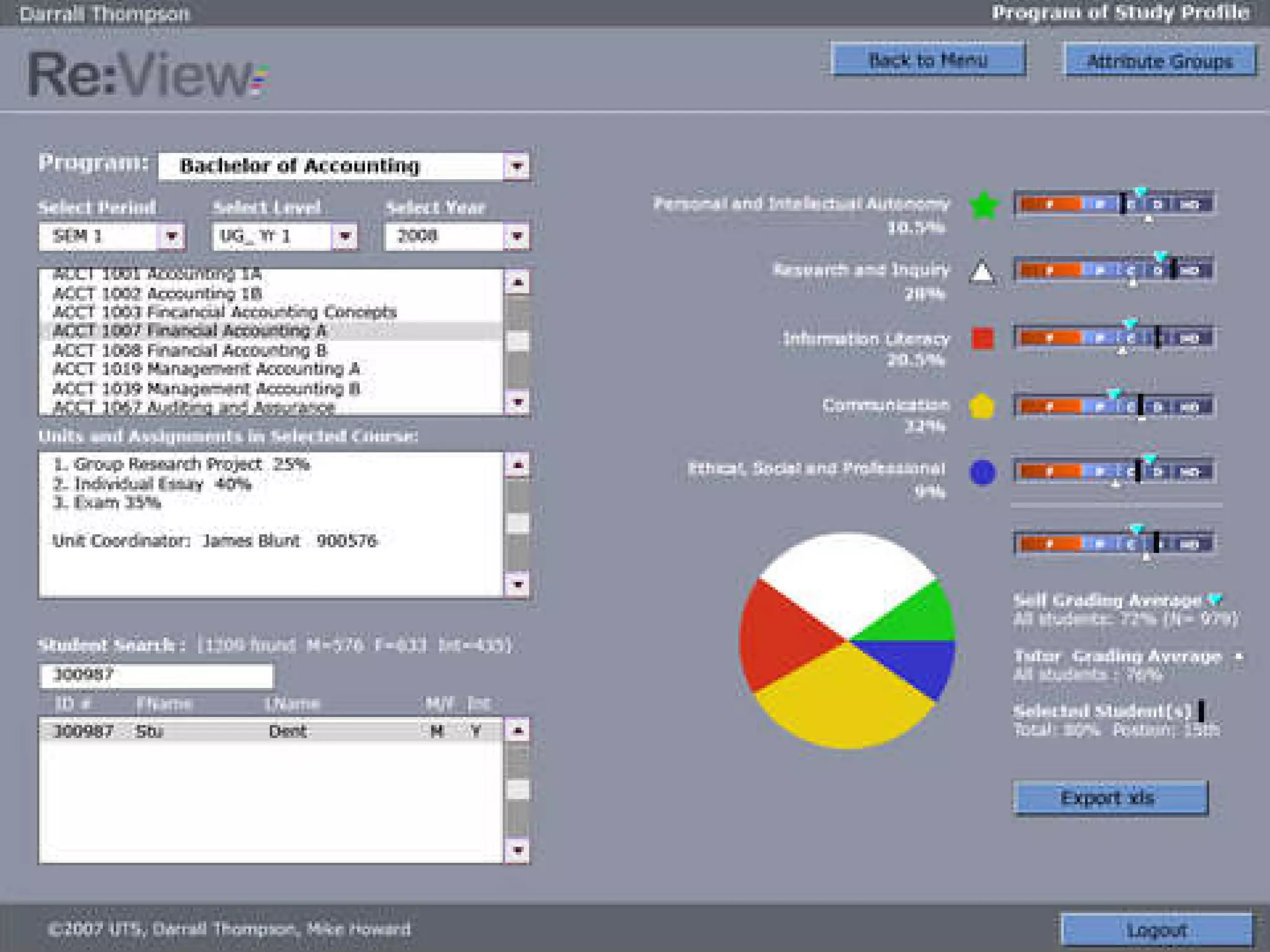Open the Program dropdown for Bachelor of Accounting
This screenshot has height=952, width=1270.
pos(517,166)
